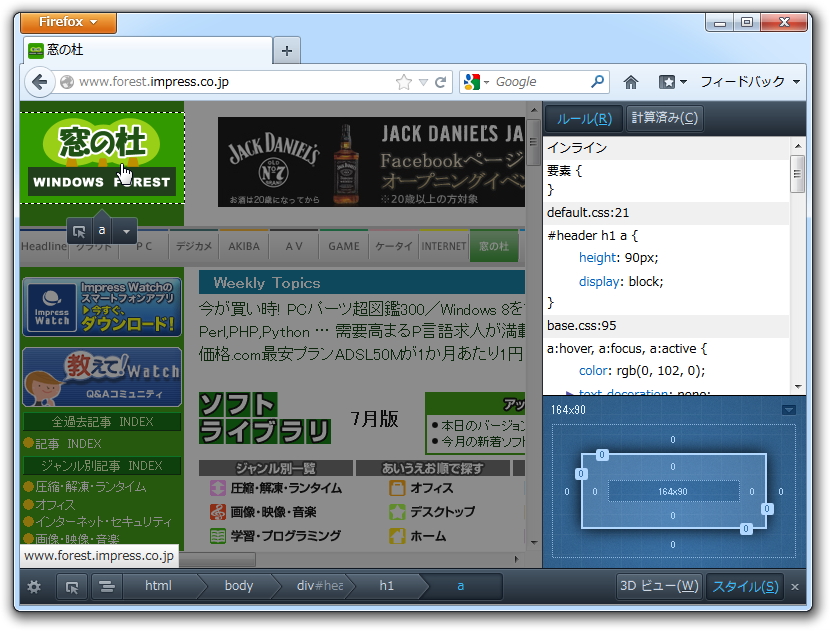The image size is (830, 631).
Task: Click the 窓の杜 Windows Forest logo
Action: click(102, 158)
